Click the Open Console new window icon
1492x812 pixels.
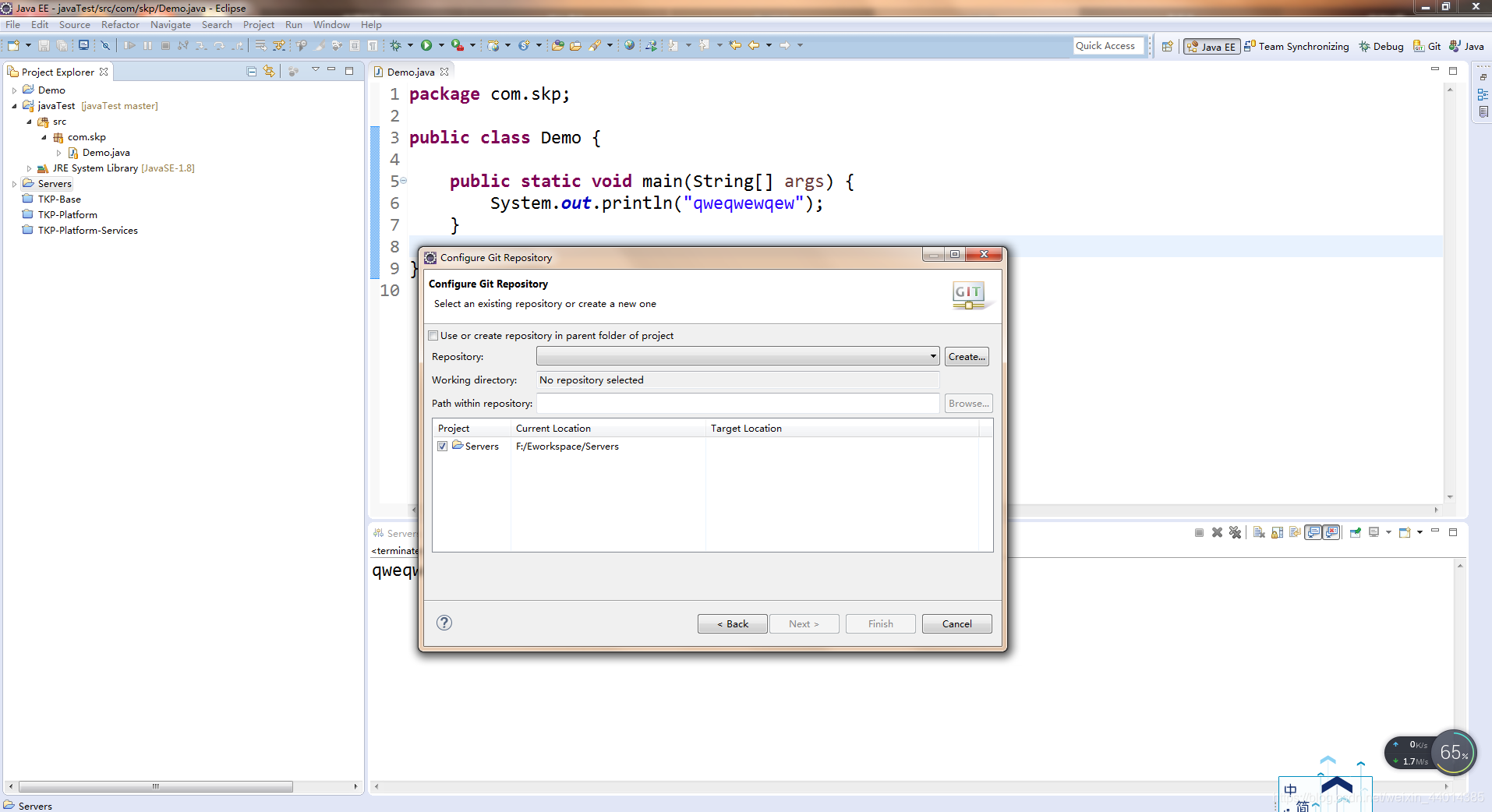(1405, 532)
